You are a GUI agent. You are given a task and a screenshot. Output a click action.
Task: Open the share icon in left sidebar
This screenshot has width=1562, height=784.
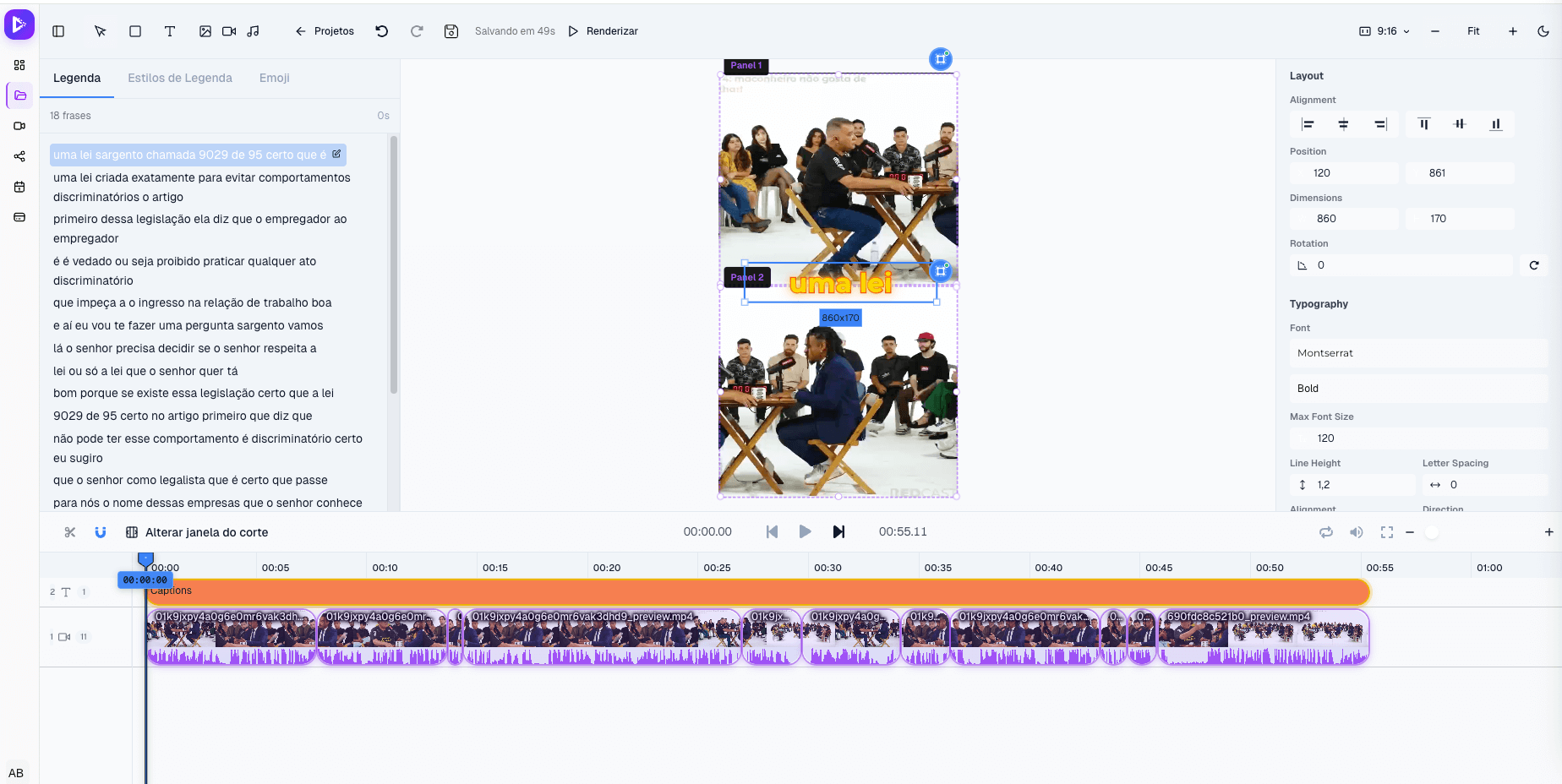coord(19,156)
